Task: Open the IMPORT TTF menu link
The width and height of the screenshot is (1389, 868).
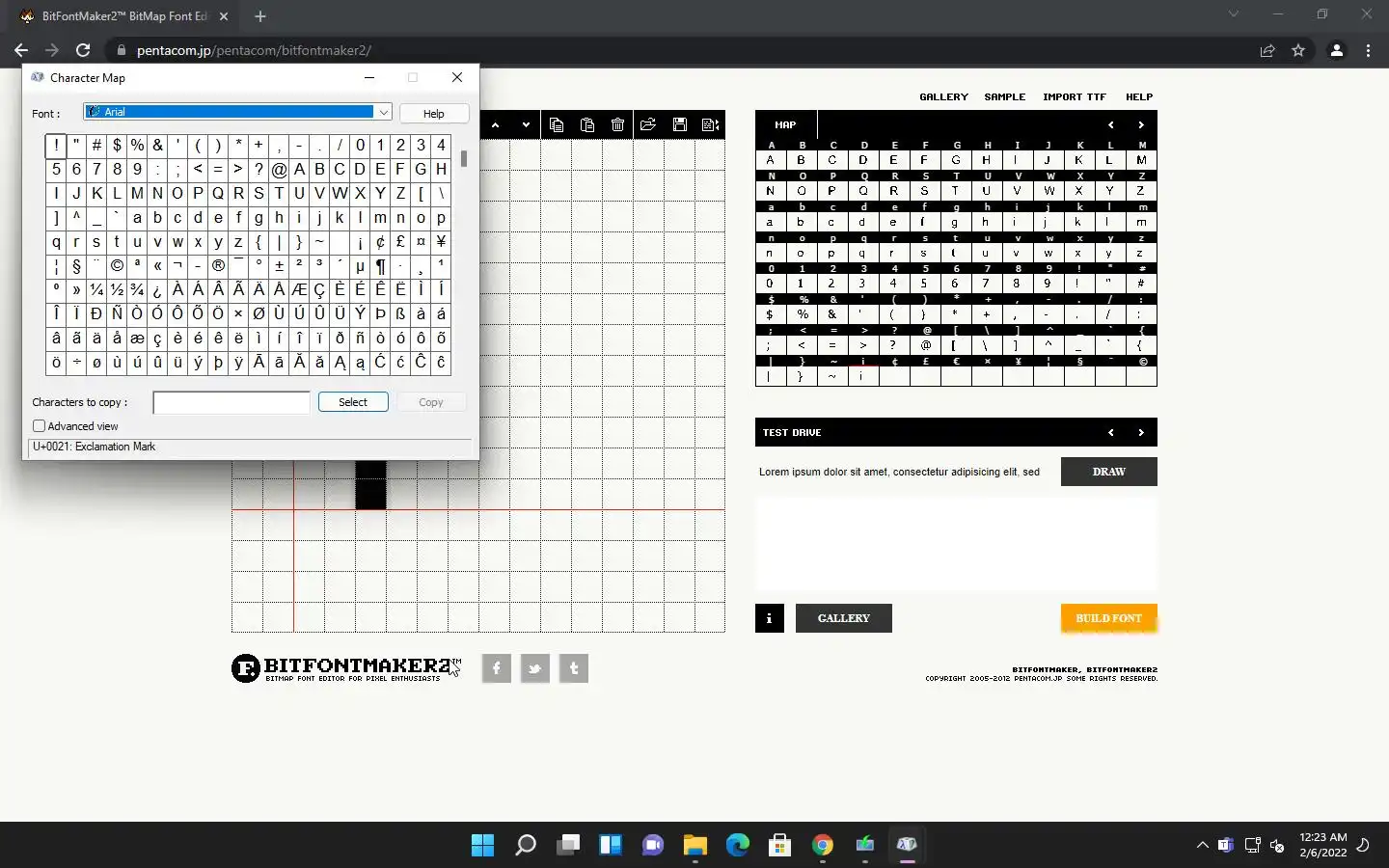Action: [1074, 96]
